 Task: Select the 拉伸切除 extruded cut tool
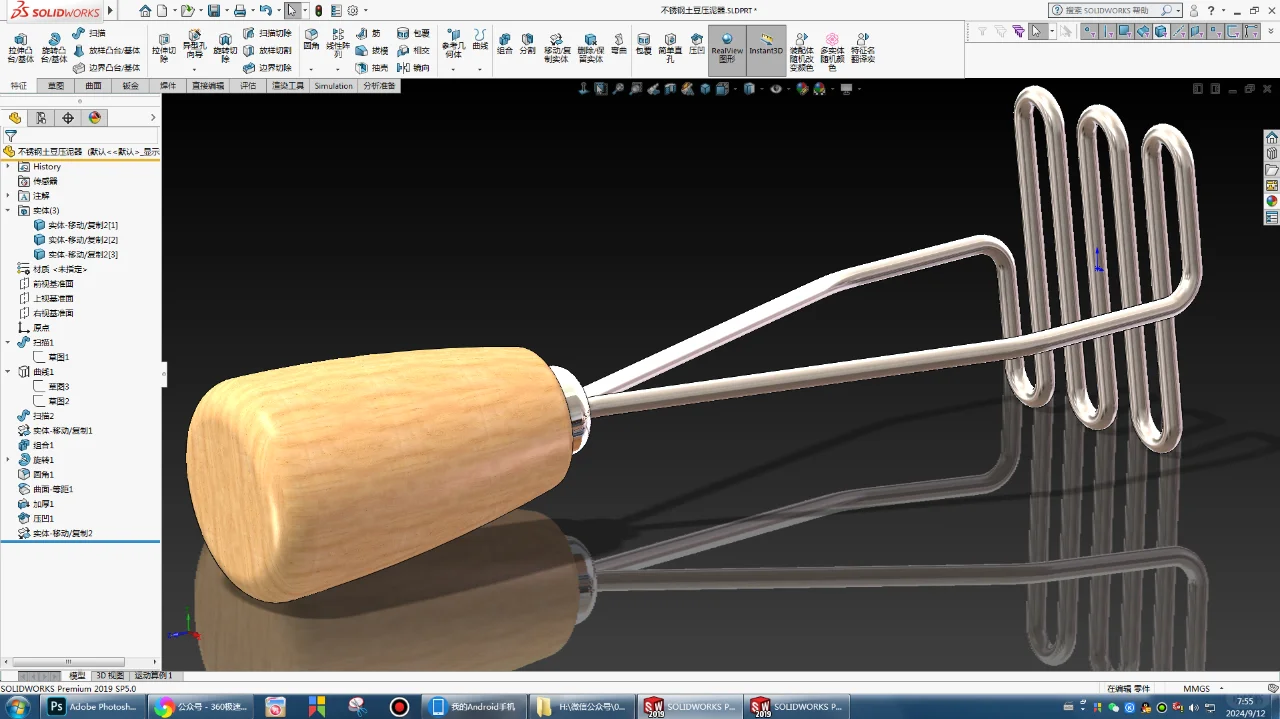click(164, 46)
